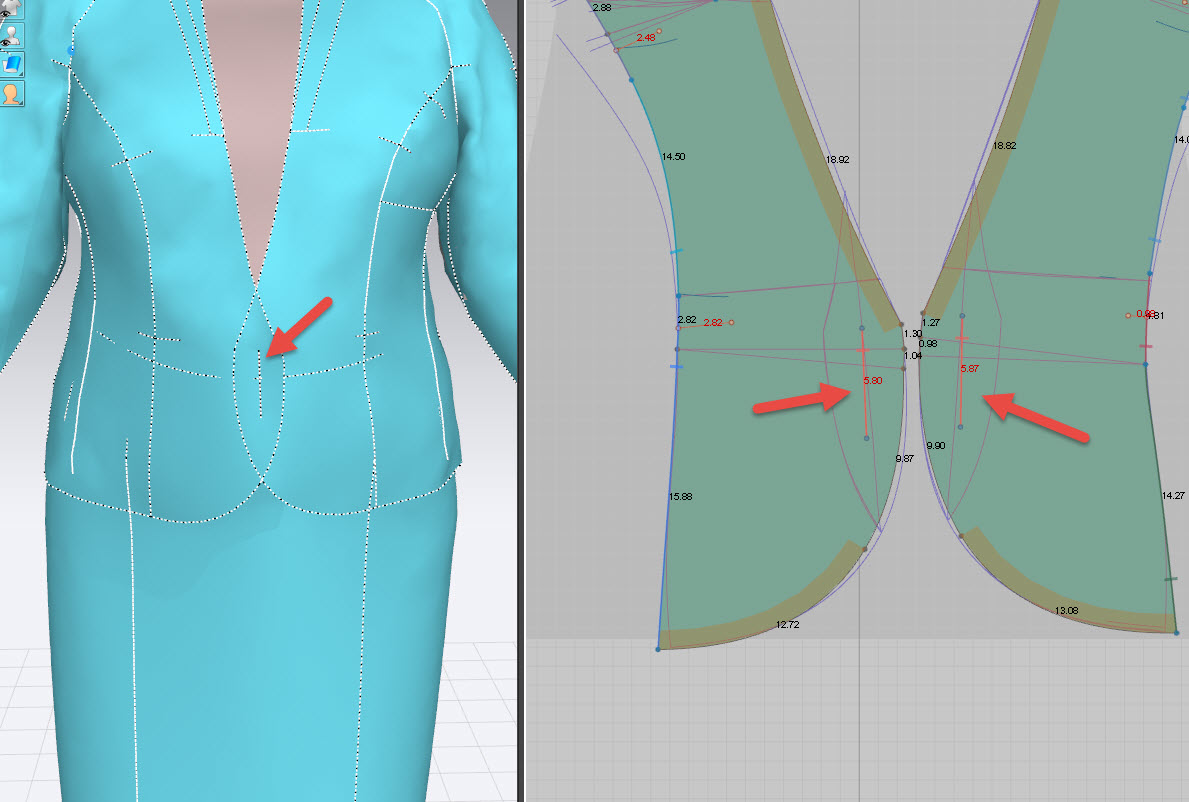This screenshot has width=1189, height=802.
Task: Select the bottom dart point below 5.87
Action: [960, 428]
